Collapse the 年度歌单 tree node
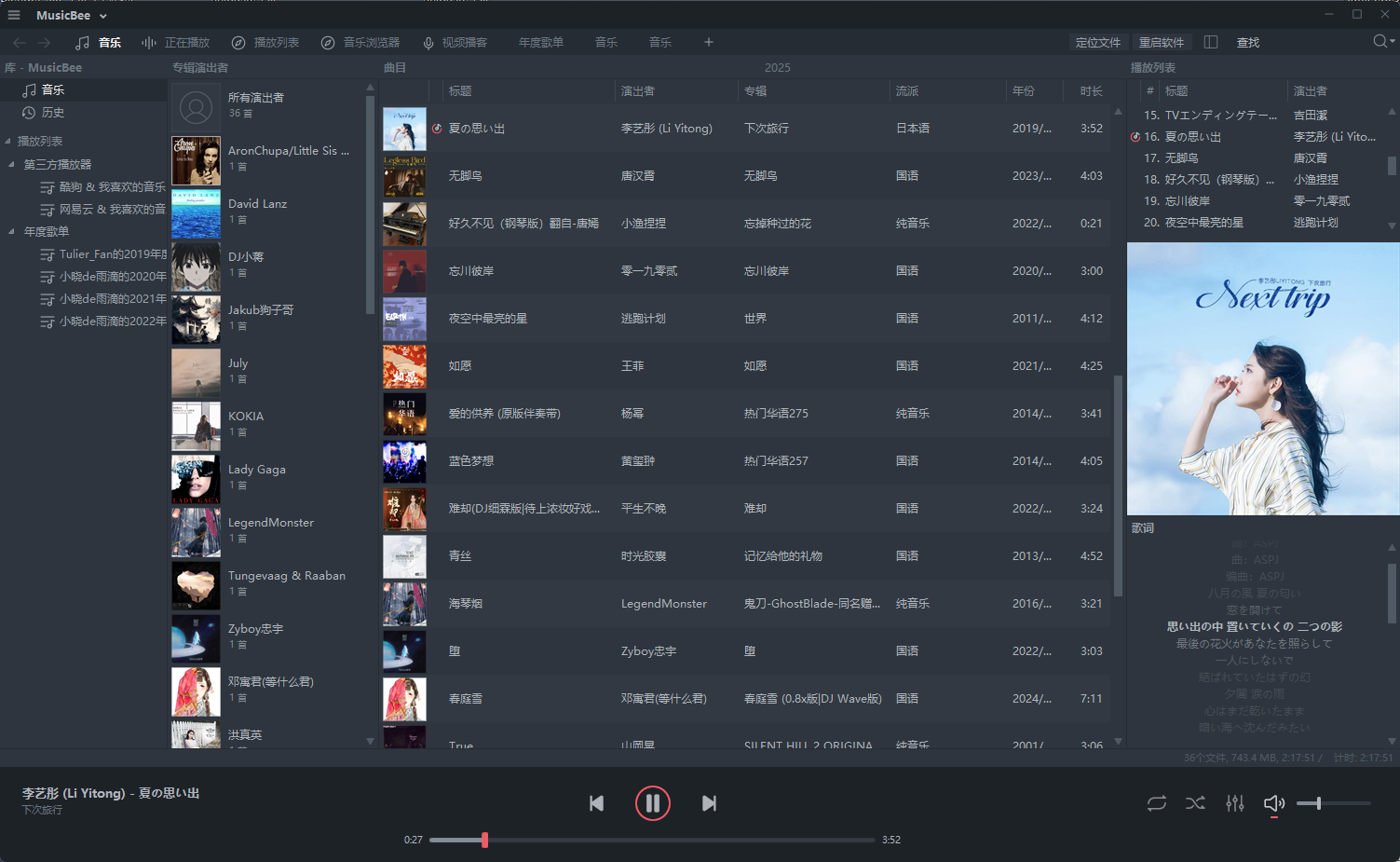 (11, 232)
